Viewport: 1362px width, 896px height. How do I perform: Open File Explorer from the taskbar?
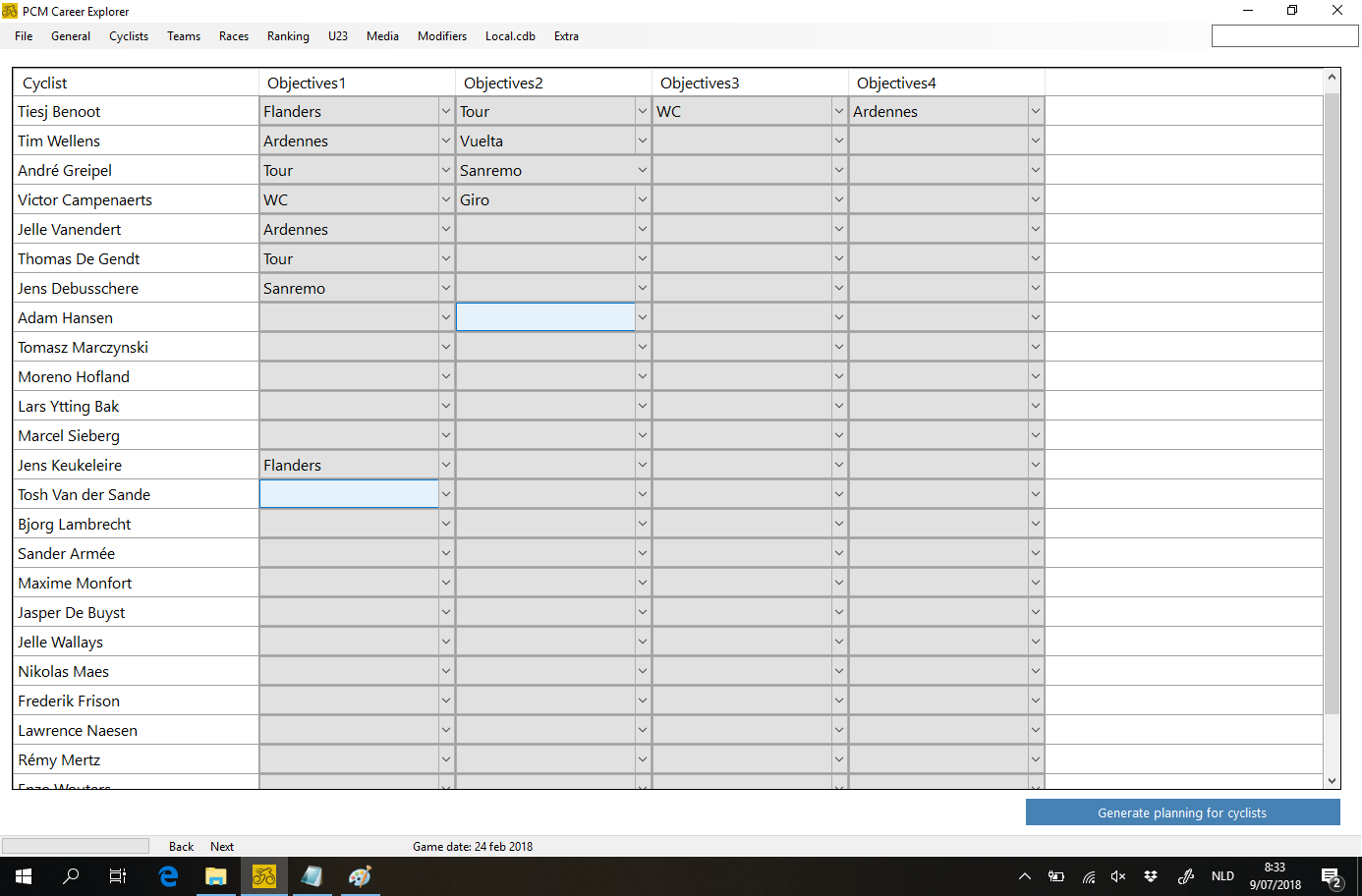[216, 876]
